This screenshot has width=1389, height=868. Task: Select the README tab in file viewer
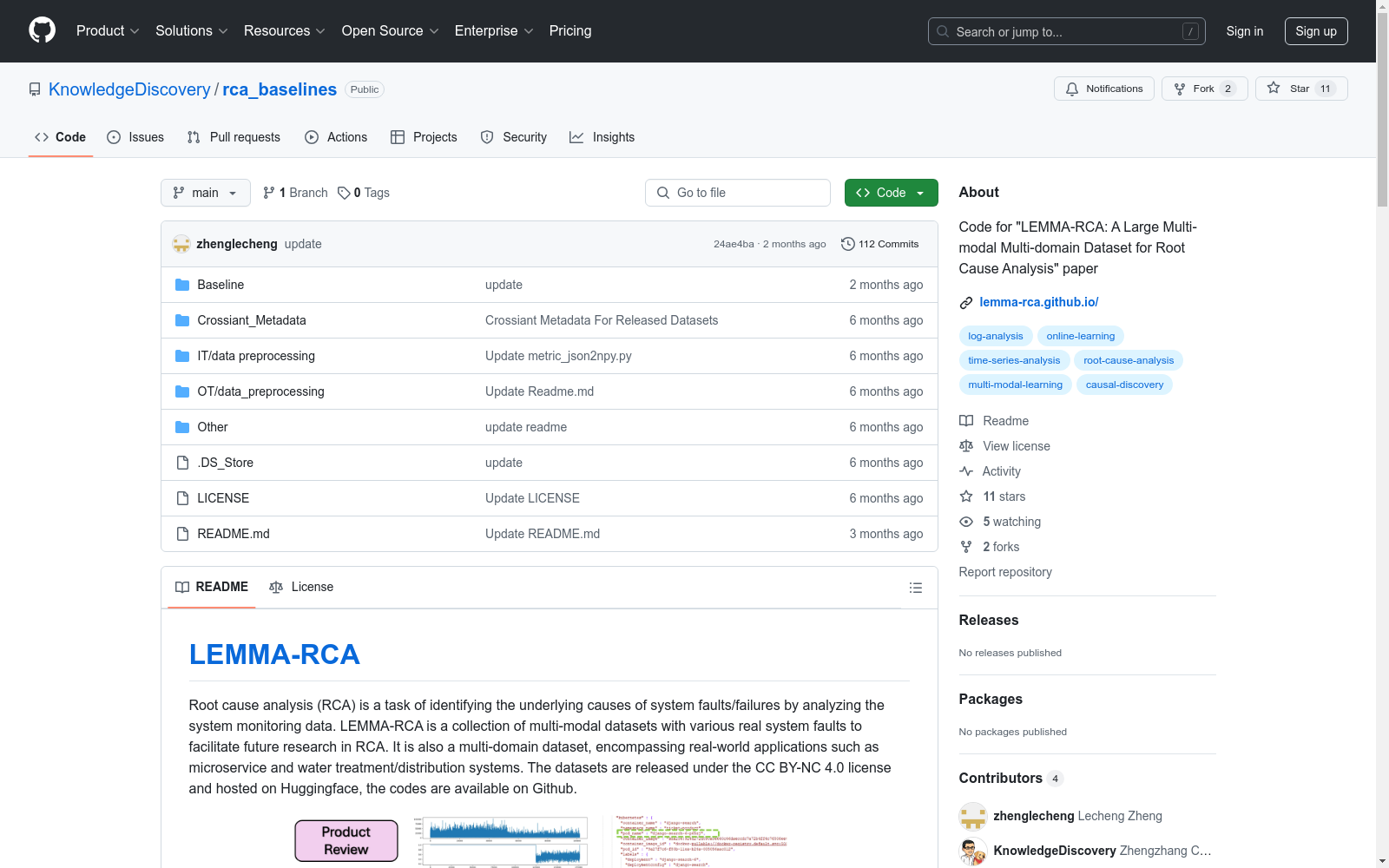pyautogui.click(x=212, y=587)
